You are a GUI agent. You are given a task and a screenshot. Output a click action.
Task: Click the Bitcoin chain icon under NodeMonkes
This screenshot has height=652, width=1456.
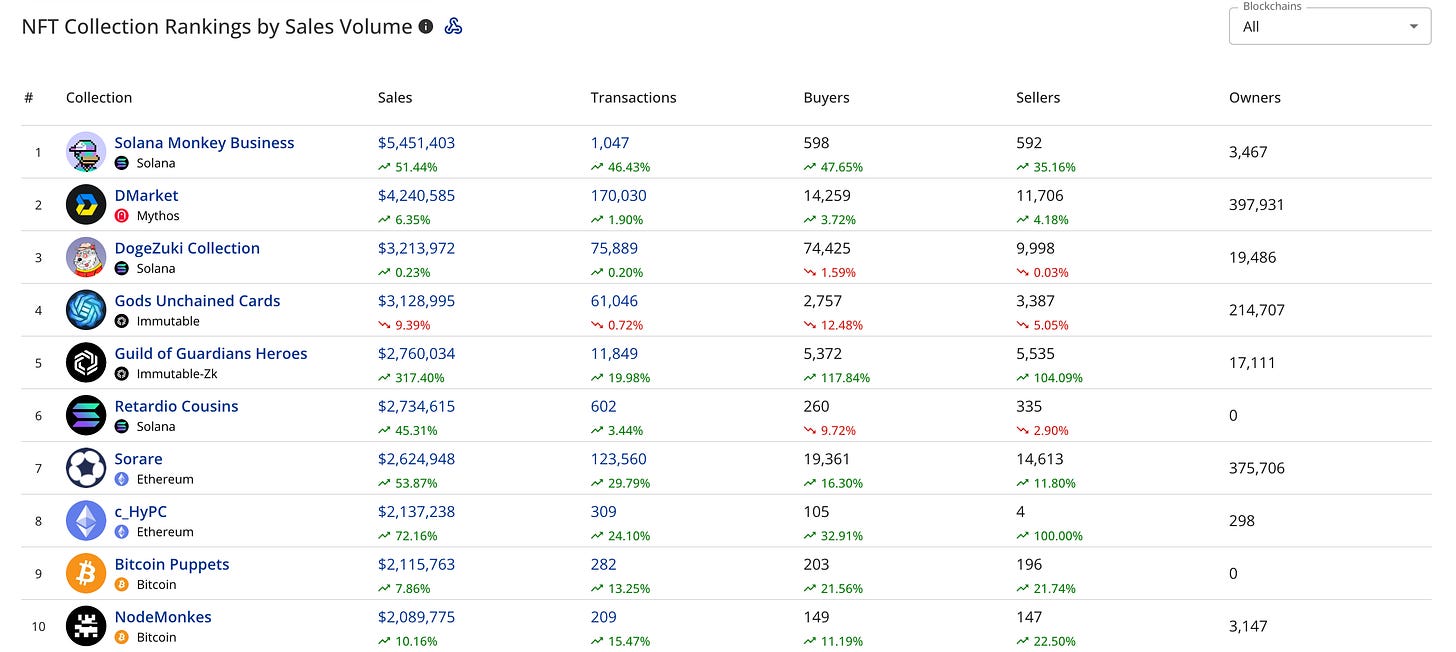coord(122,637)
